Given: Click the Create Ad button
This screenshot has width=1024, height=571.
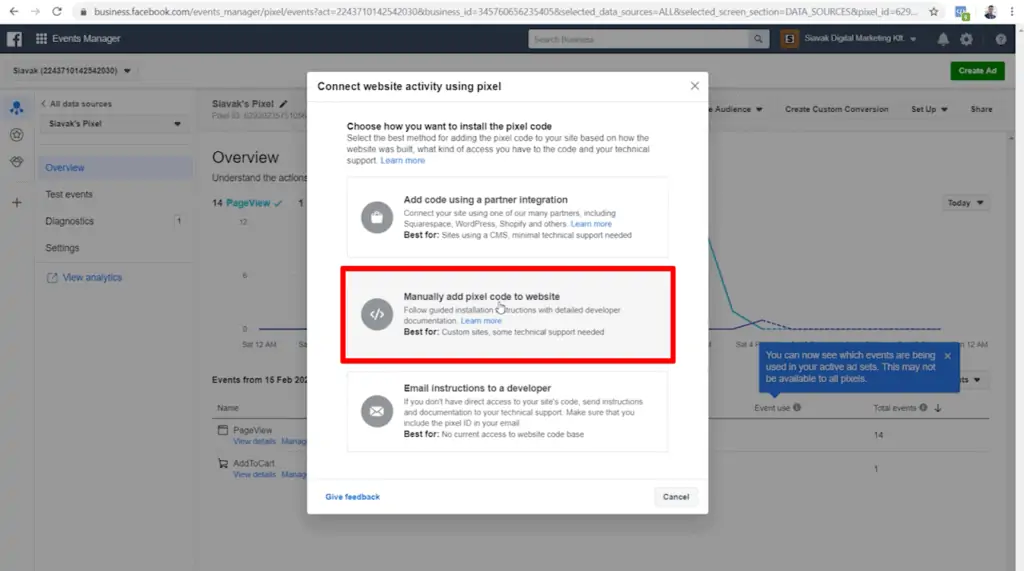Looking at the screenshot, I should coord(977,71).
